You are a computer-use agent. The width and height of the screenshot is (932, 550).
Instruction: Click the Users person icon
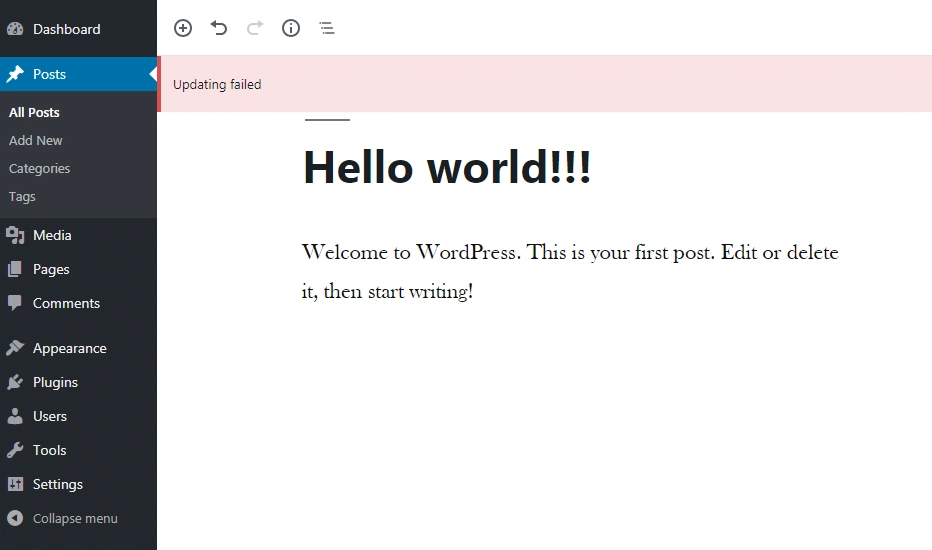(x=15, y=416)
